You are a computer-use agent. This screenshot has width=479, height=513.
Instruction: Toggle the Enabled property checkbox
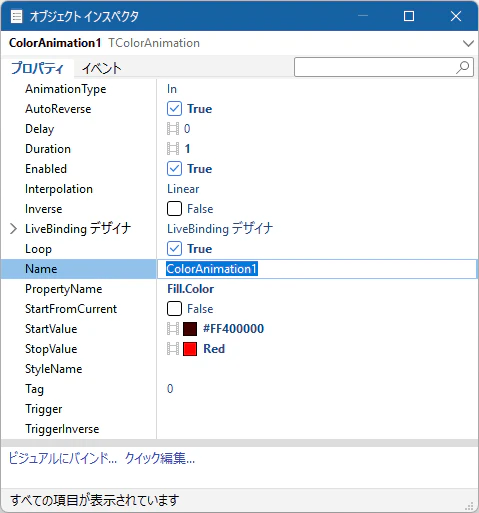coord(174,169)
